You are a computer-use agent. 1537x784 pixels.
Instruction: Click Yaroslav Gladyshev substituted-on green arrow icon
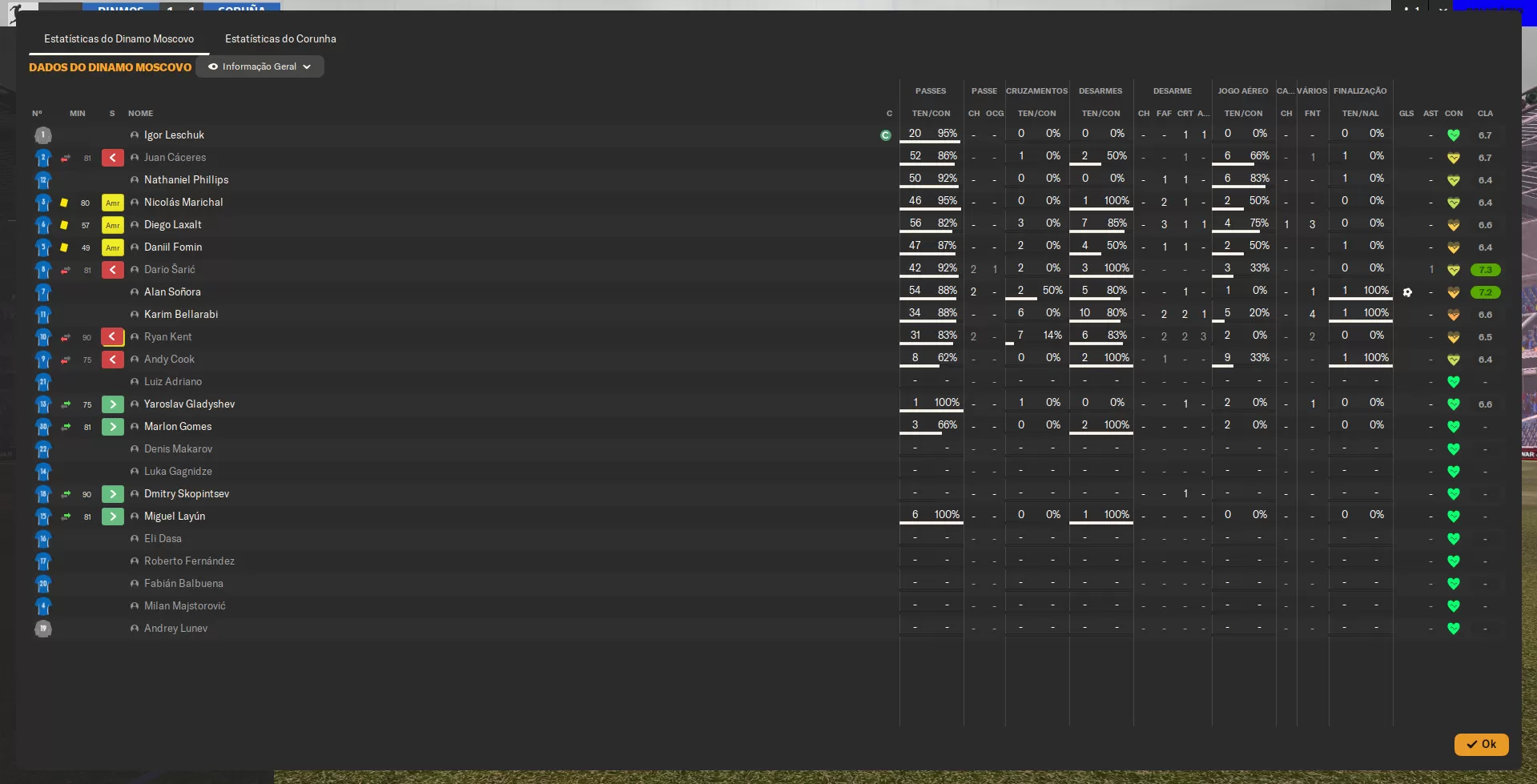click(113, 404)
